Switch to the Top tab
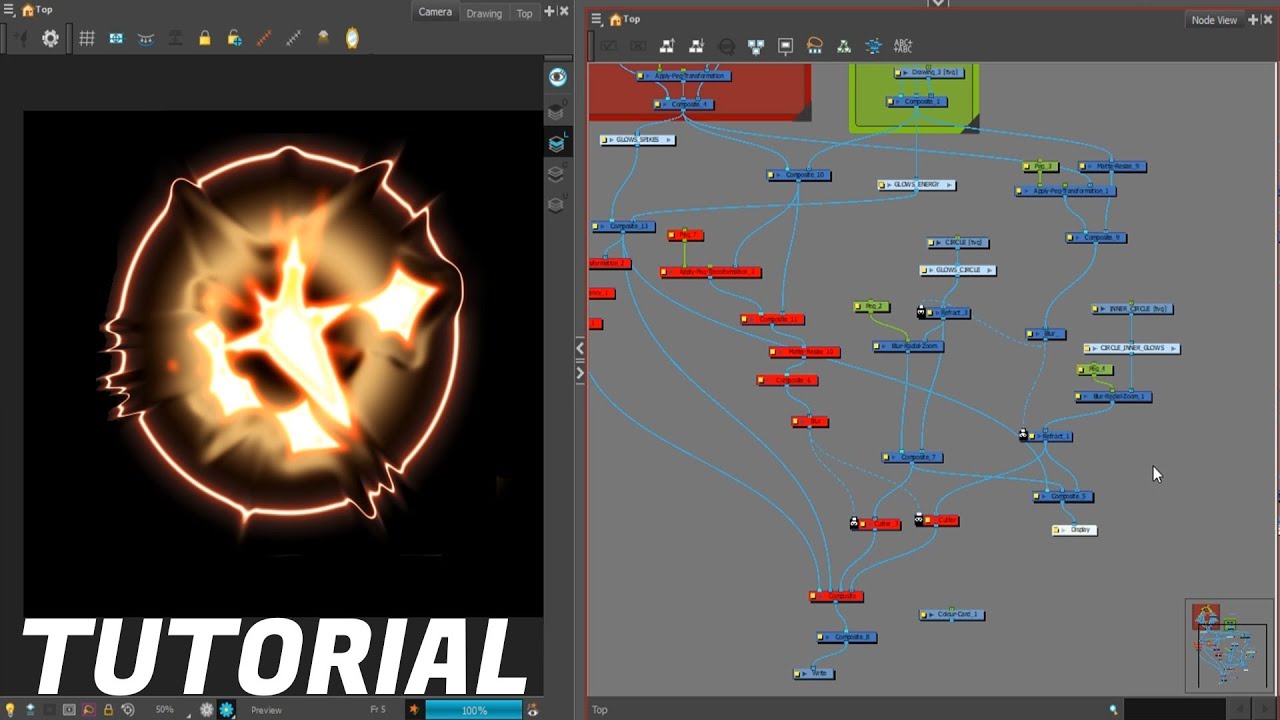Image resolution: width=1280 pixels, height=720 pixels. pyautogui.click(x=524, y=13)
